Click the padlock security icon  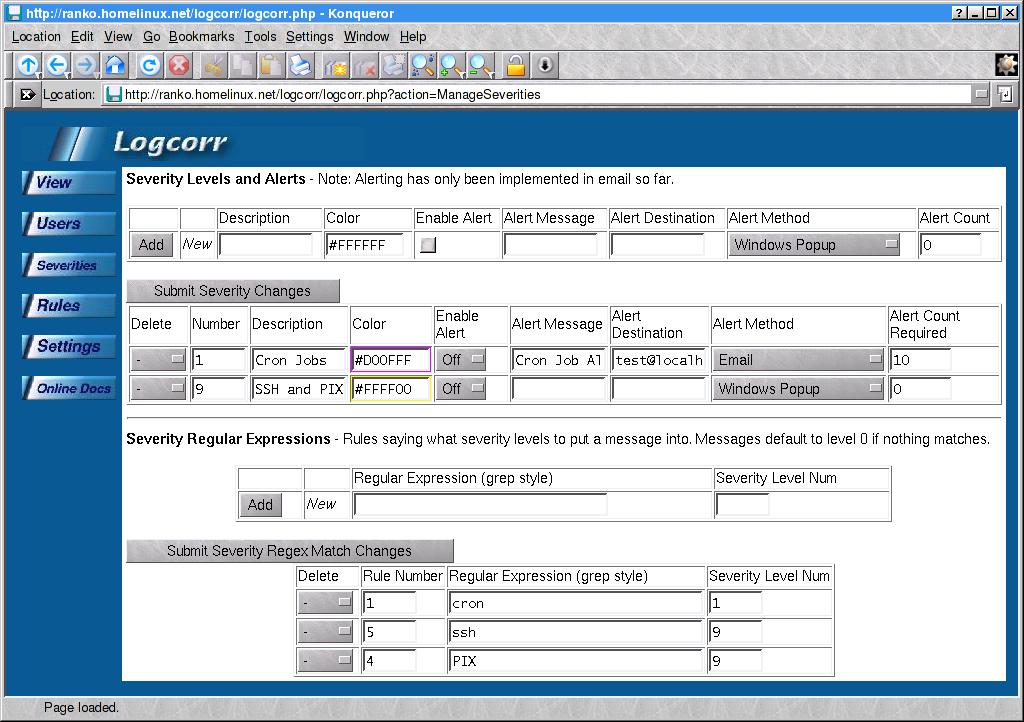click(515, 66)
